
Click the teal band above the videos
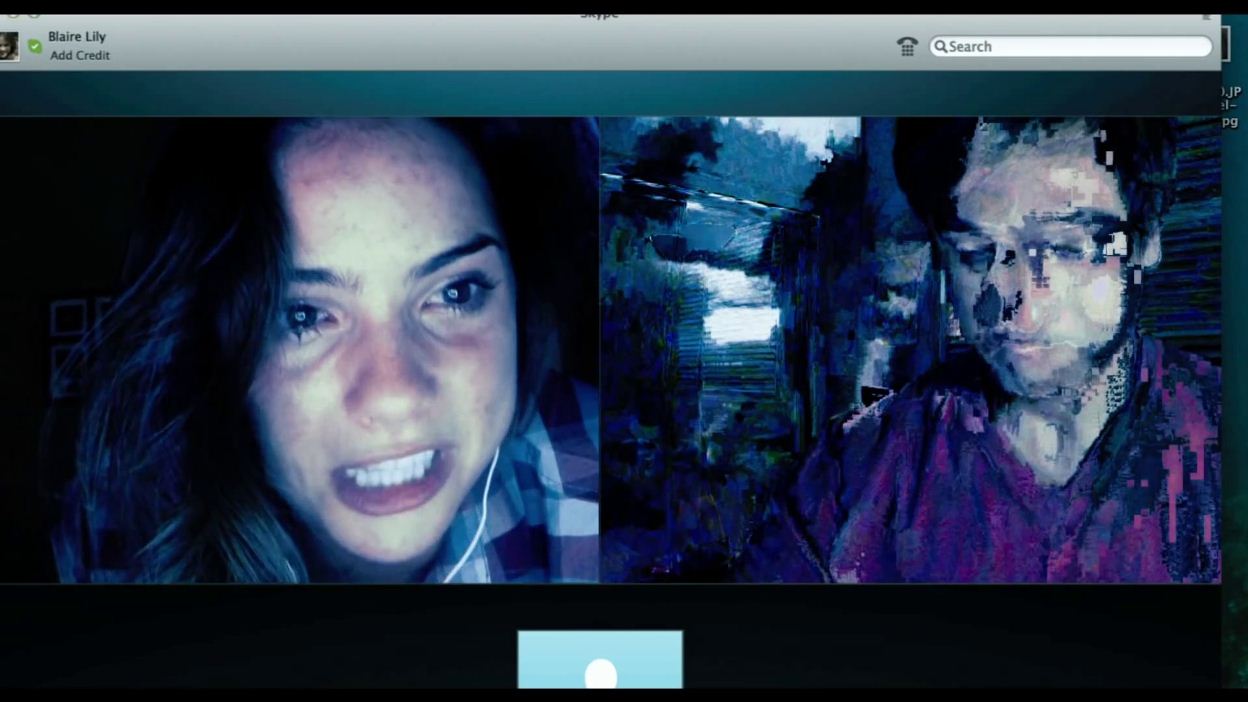(x=600, y=93)
